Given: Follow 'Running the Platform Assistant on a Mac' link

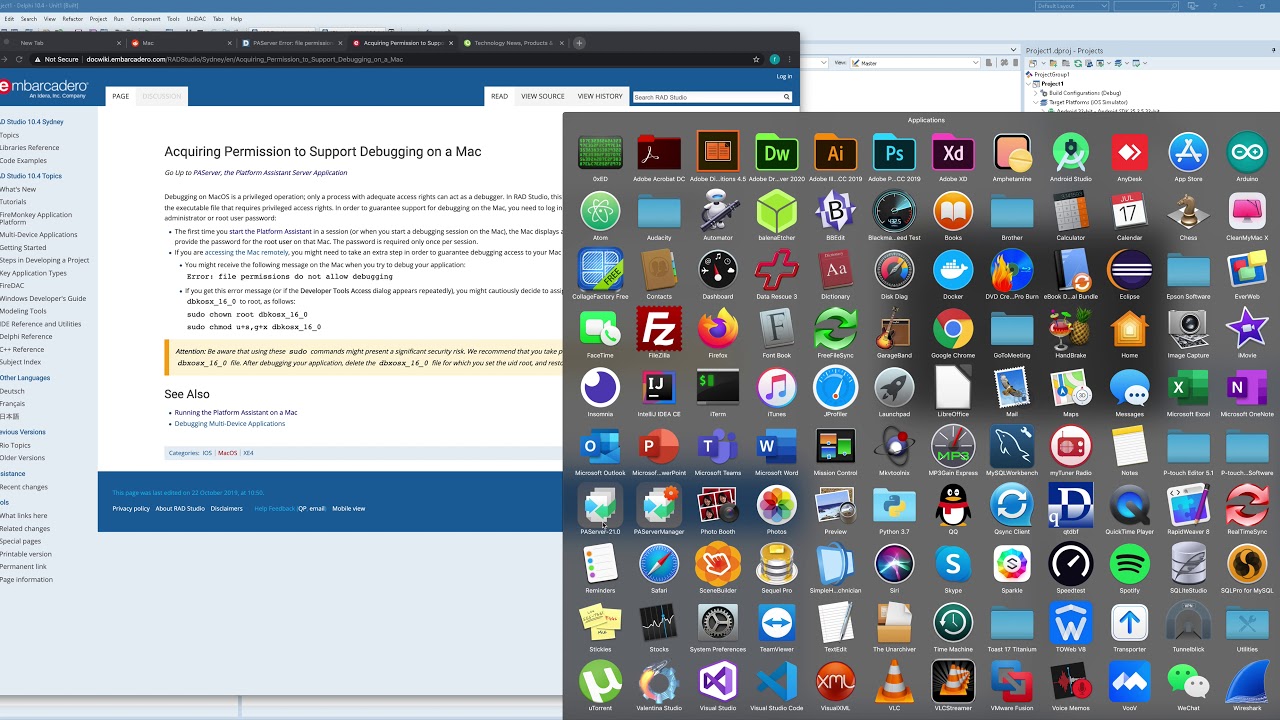Looking at the screenshot, I should tap(236, 412).
